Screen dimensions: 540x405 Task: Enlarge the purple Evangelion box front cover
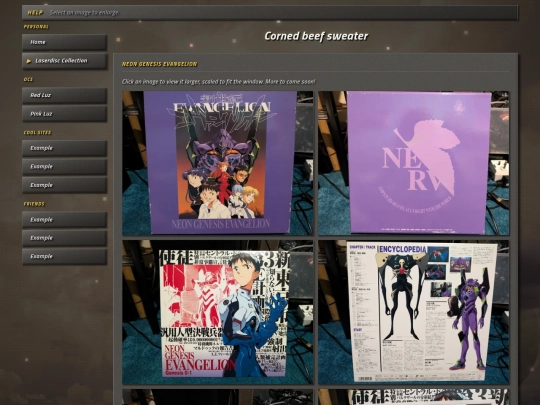point(218,163)
